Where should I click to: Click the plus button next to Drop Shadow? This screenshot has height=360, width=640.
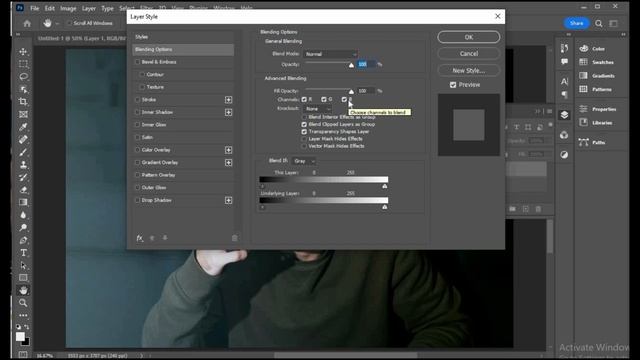pos(229,200)
